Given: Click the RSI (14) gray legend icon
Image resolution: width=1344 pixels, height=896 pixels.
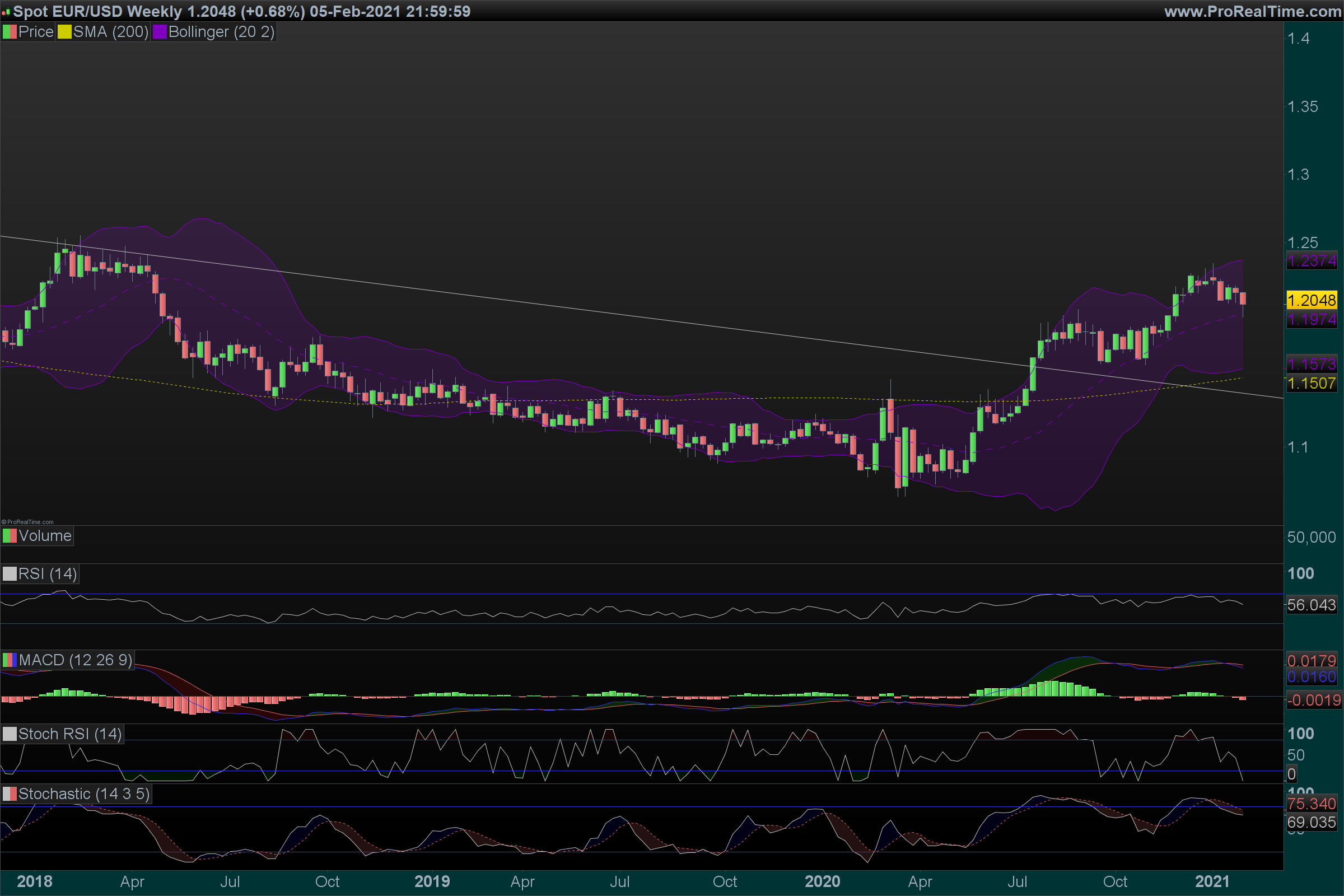Looking at the screenshot, I should click(10, 573).
